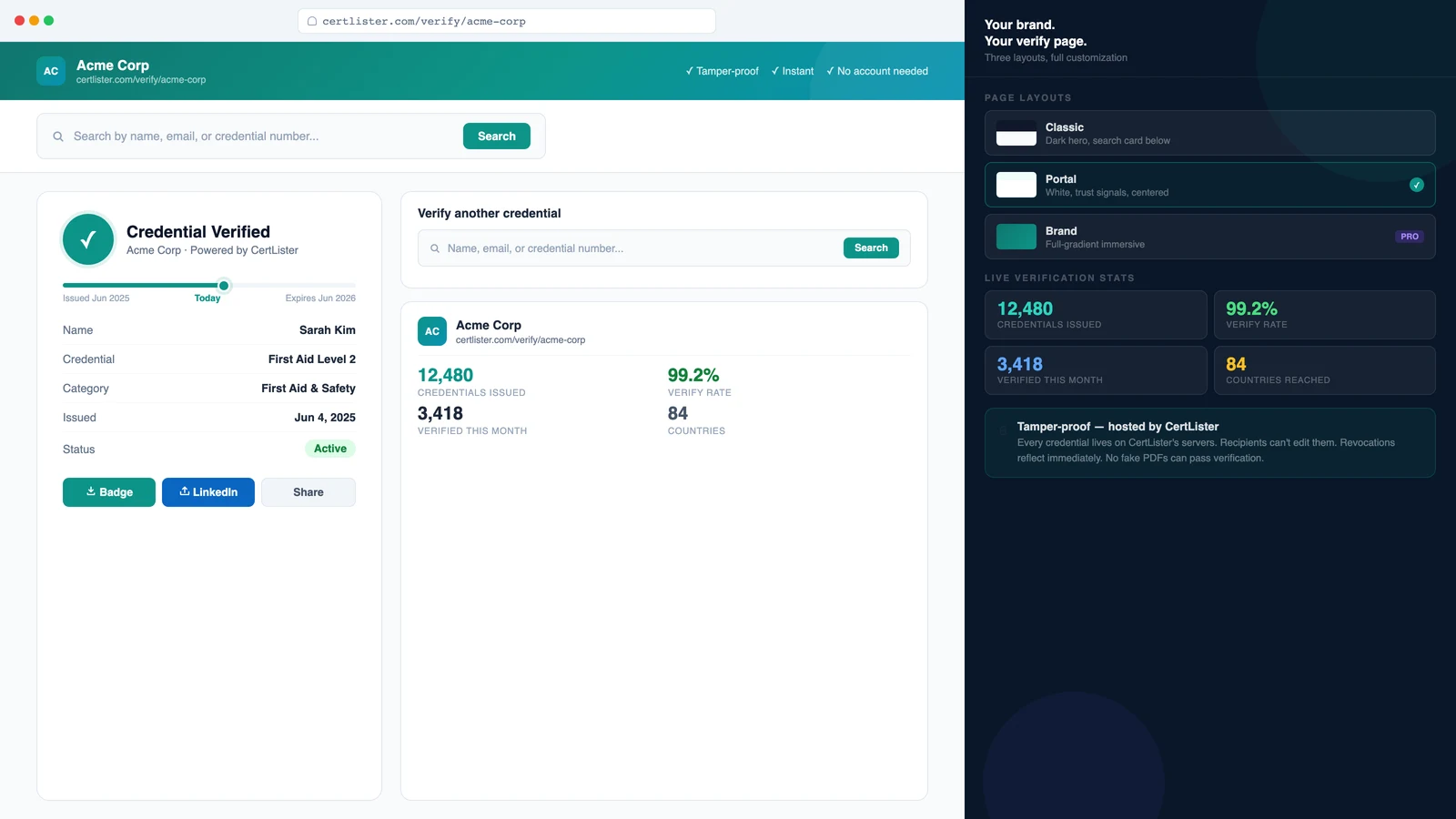Viewport: 1456px width, 819px height.
Task: Click "3,418" verified this month in the white card
Action: (440, 413)
